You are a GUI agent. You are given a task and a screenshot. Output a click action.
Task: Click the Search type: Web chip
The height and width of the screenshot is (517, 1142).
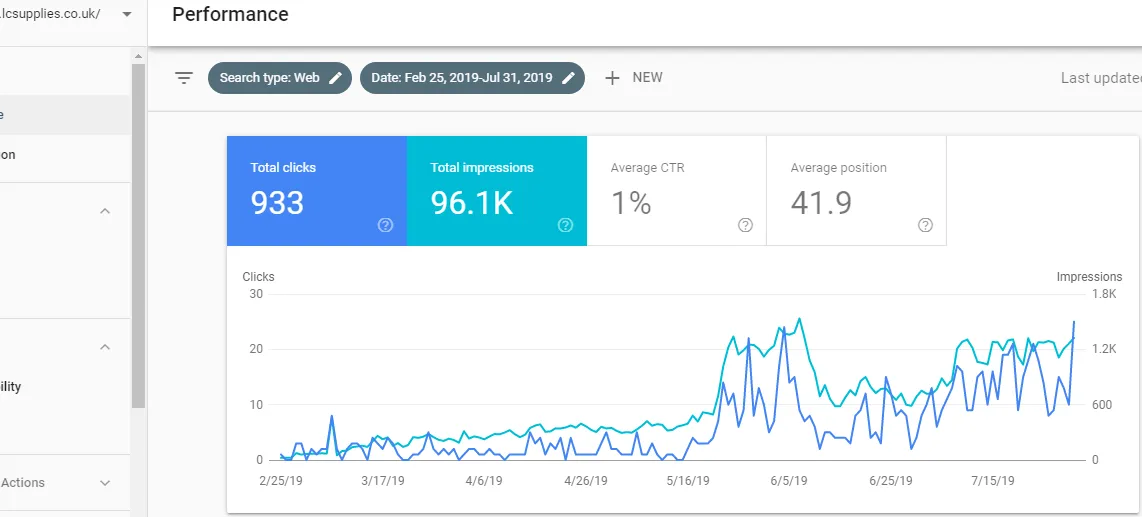[280, 78]
